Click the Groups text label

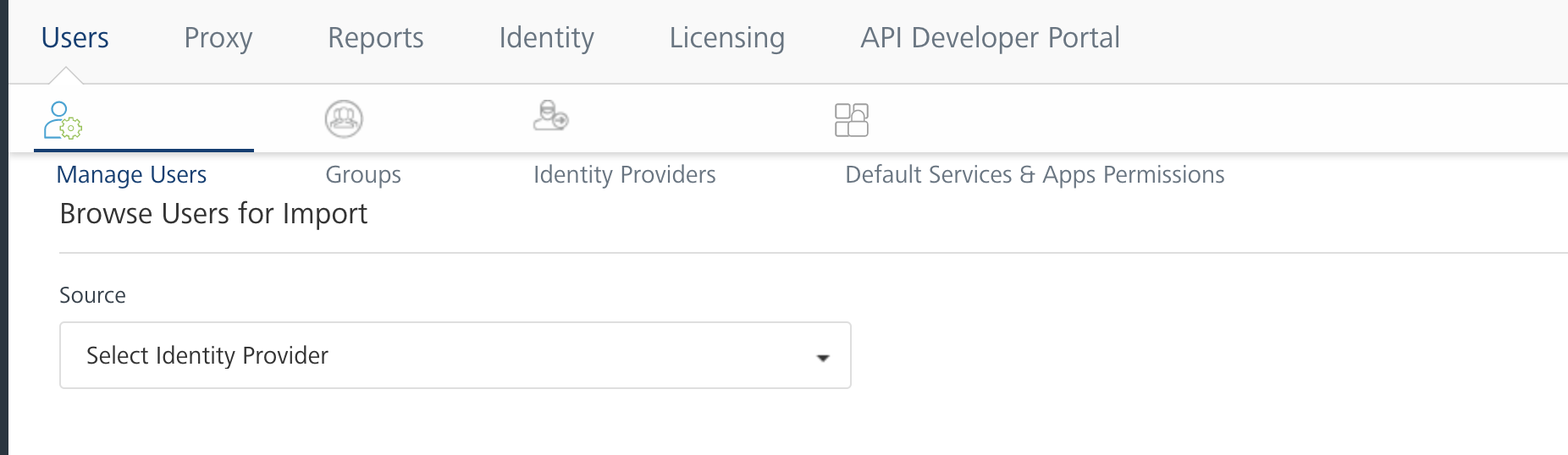(363, 175)
